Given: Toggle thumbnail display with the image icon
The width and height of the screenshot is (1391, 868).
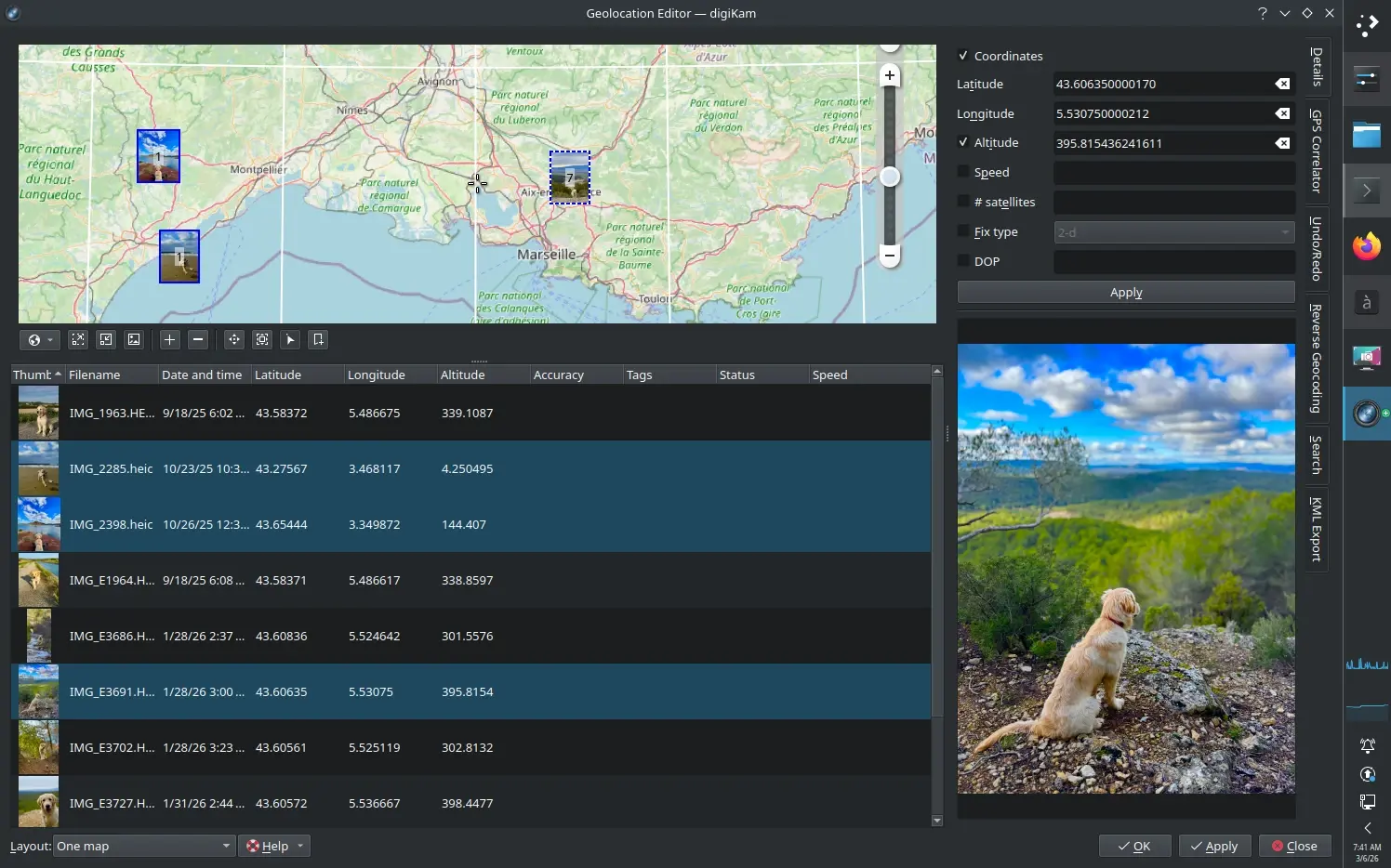Looking at the screenshot, I should [x=134, y=339].
